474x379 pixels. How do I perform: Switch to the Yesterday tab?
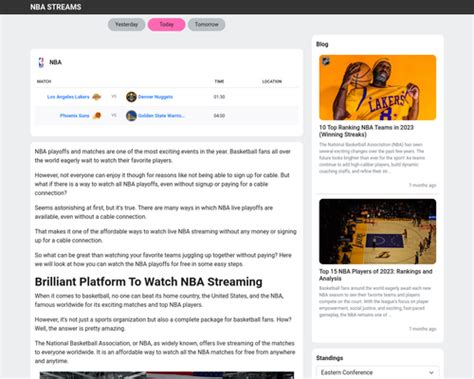(x=126, y=24)
